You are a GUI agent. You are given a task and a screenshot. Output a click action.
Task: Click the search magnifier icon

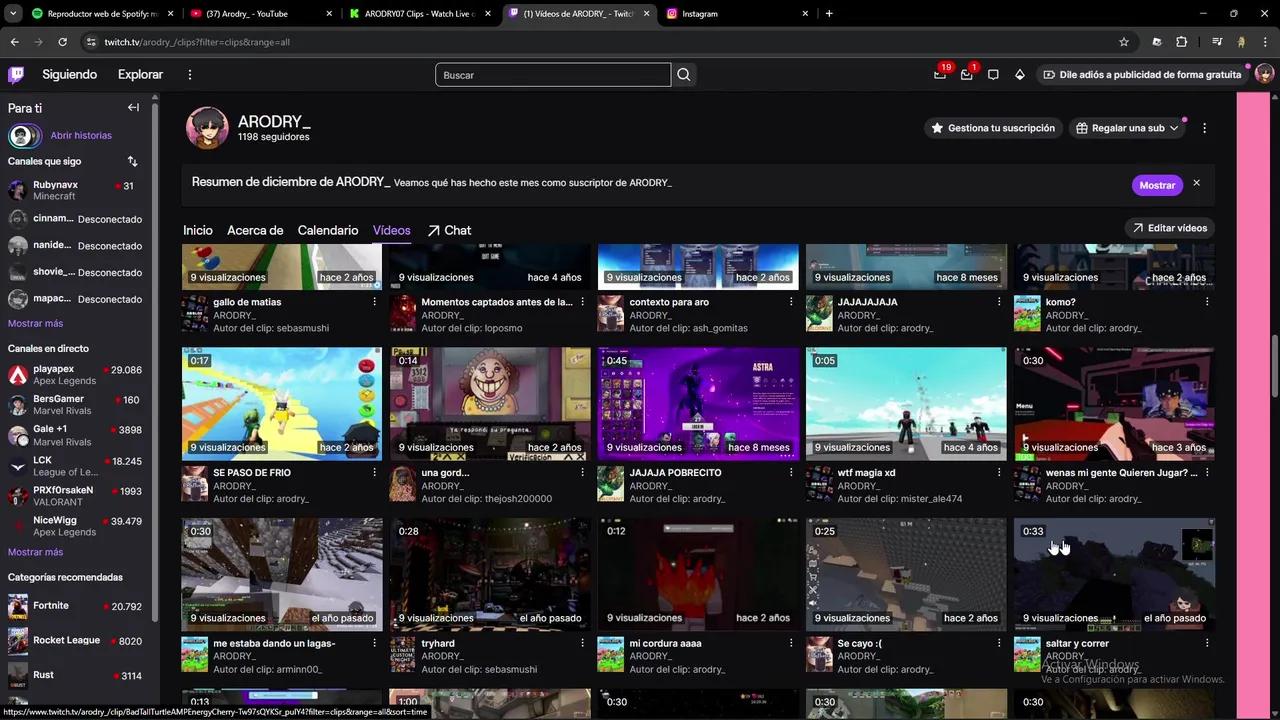684,74
